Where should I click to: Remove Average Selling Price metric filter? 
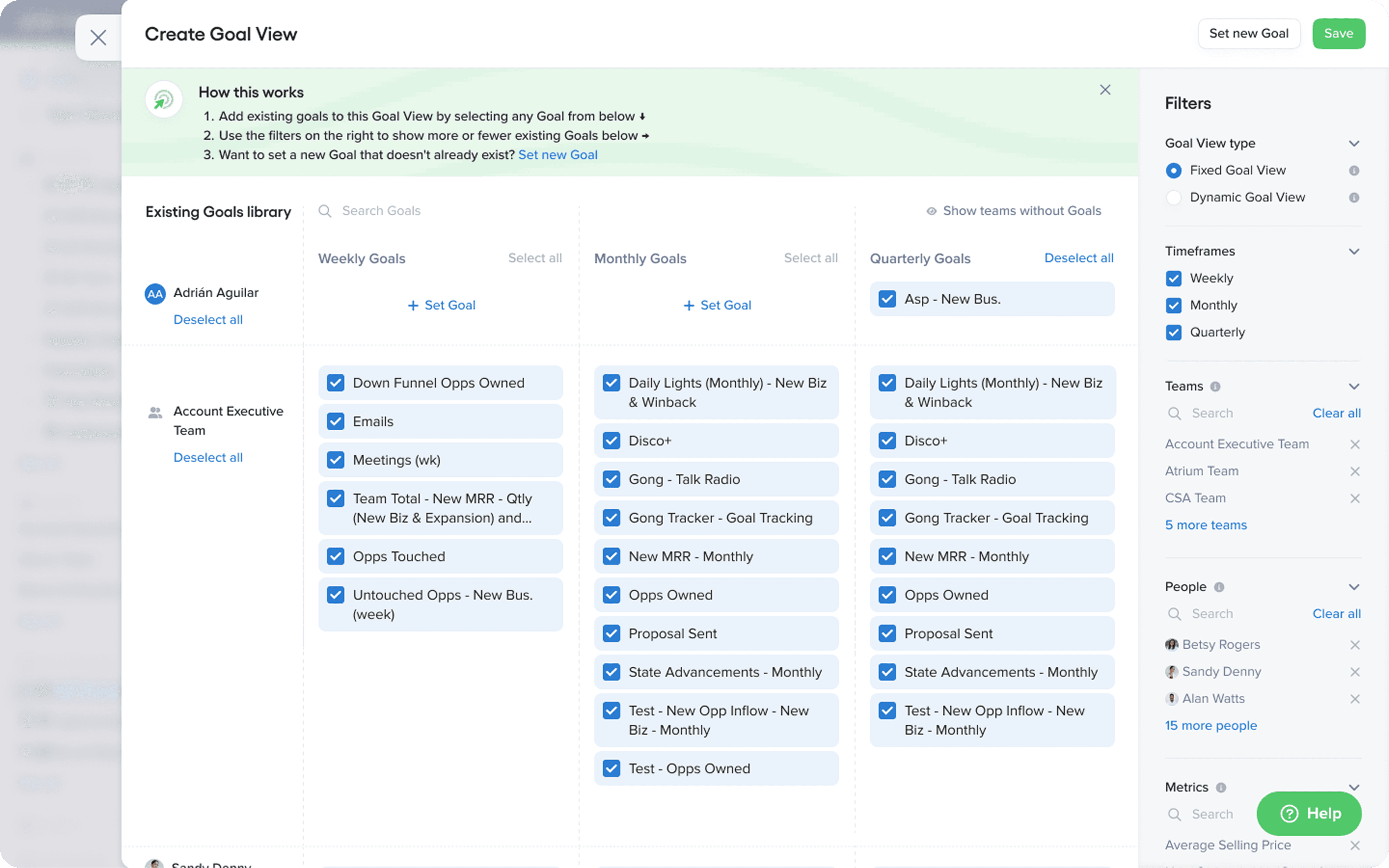pyautogui.click(x=1354, y=845)
